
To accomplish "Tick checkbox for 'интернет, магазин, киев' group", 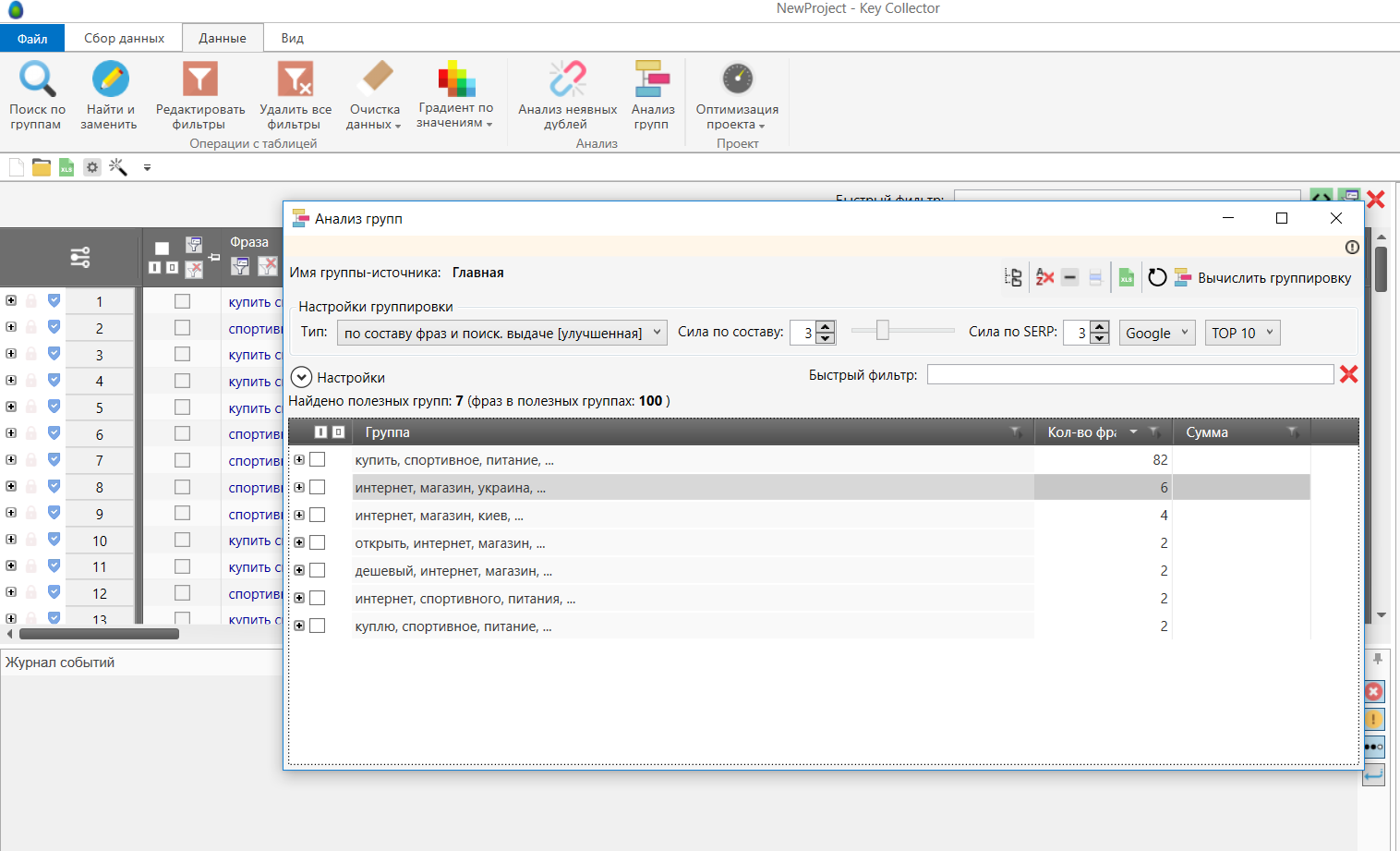I will (318, 516).
